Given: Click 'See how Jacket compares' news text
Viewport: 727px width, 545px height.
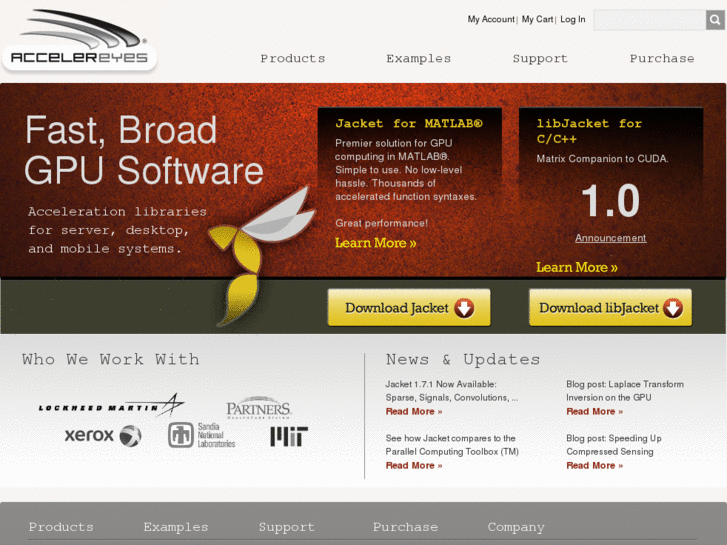Looking at the screenshot, I should 452,445.
